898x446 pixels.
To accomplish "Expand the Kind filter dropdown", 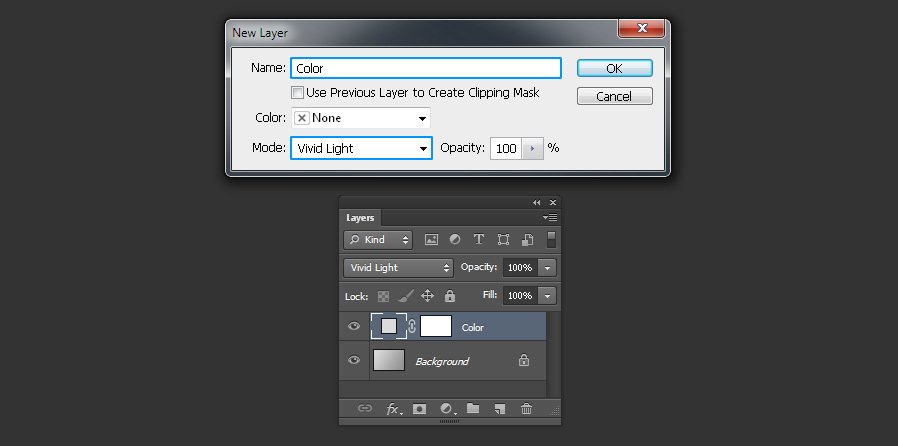I will (x=378, y=240).
